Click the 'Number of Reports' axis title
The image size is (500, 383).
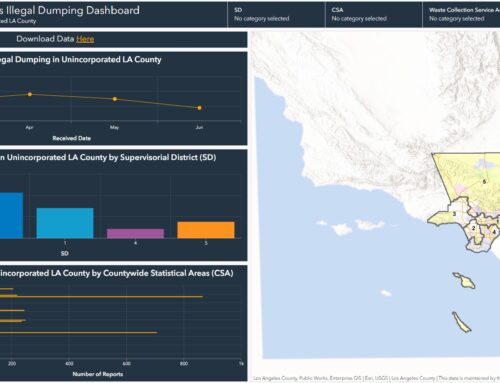tap(98, 374)
